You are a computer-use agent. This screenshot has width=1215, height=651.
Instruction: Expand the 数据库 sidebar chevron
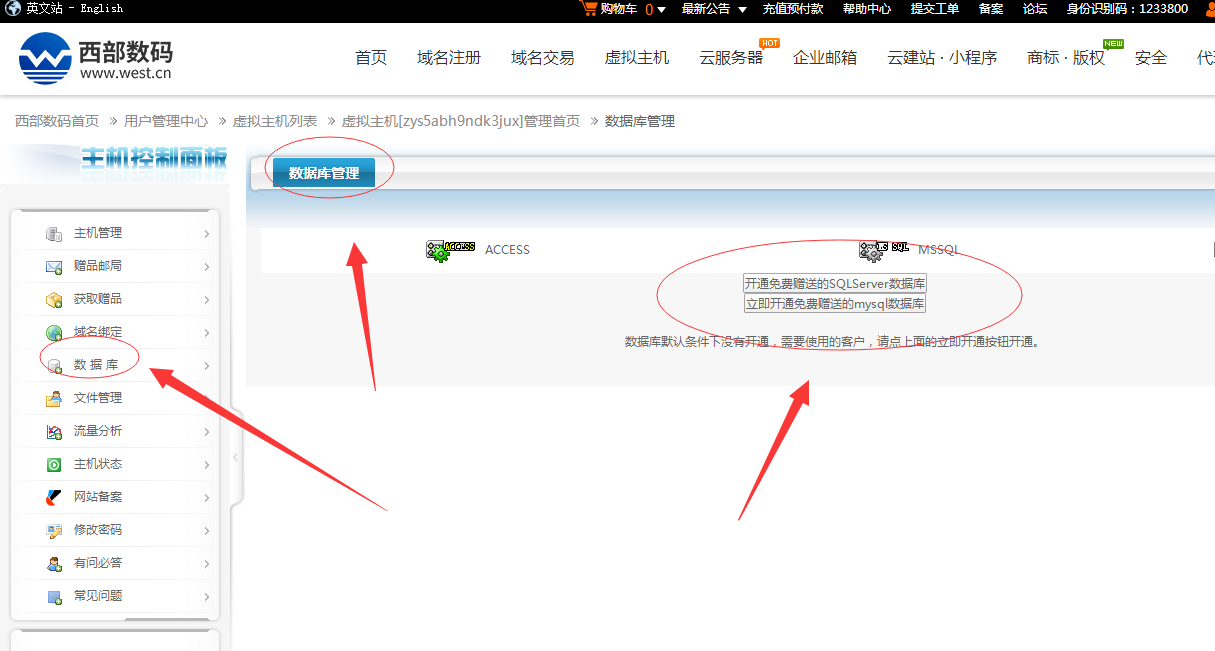coord(206,366)
